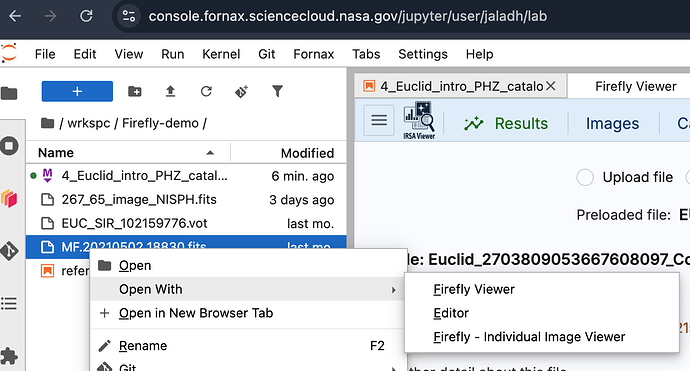Screen dimensions: 690x371
Task: Open the Git sidebar panel
Action: click(9, 251)
